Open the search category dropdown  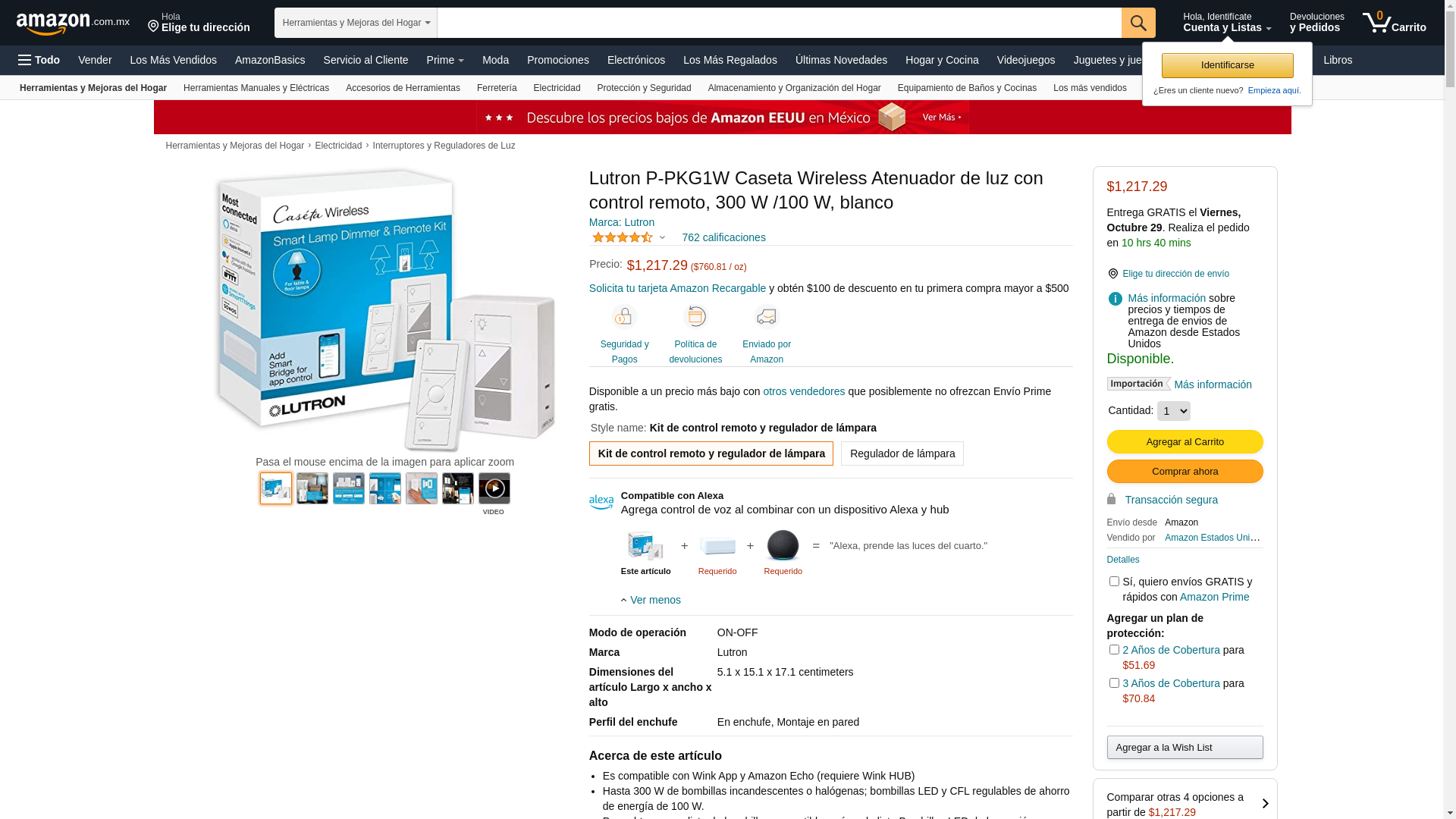pos(356,23)
